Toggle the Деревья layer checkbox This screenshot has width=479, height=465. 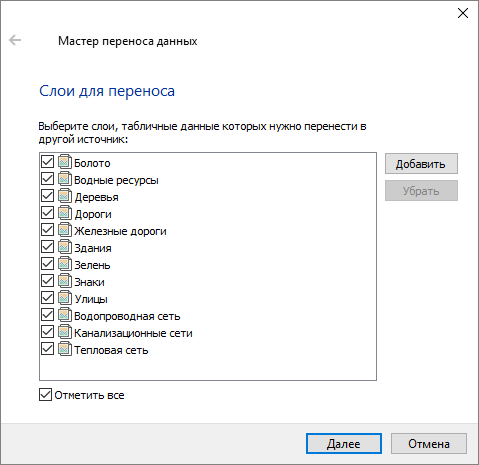pos(47,196)
